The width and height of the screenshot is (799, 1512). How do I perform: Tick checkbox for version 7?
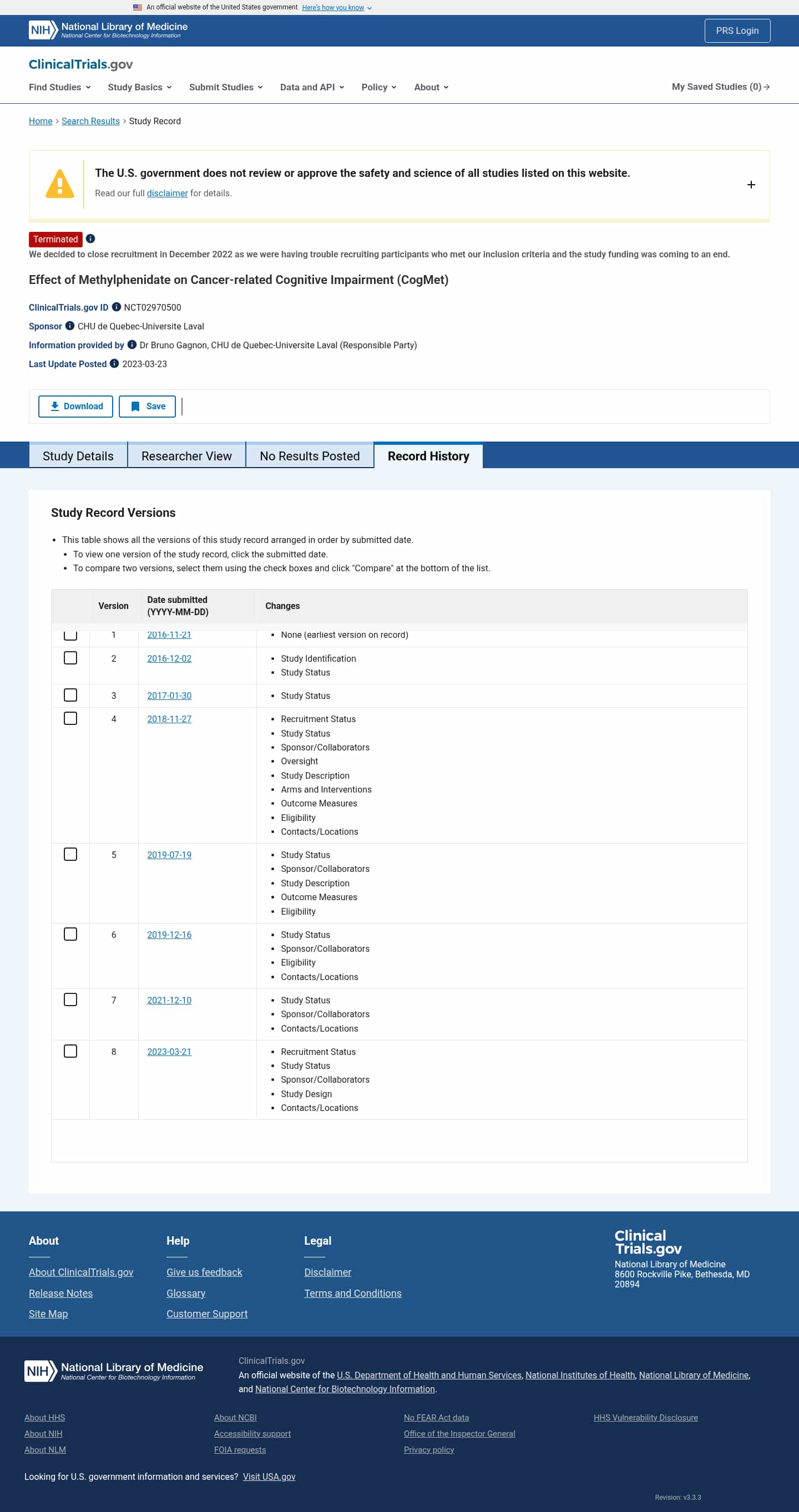(x=70, y=999)
